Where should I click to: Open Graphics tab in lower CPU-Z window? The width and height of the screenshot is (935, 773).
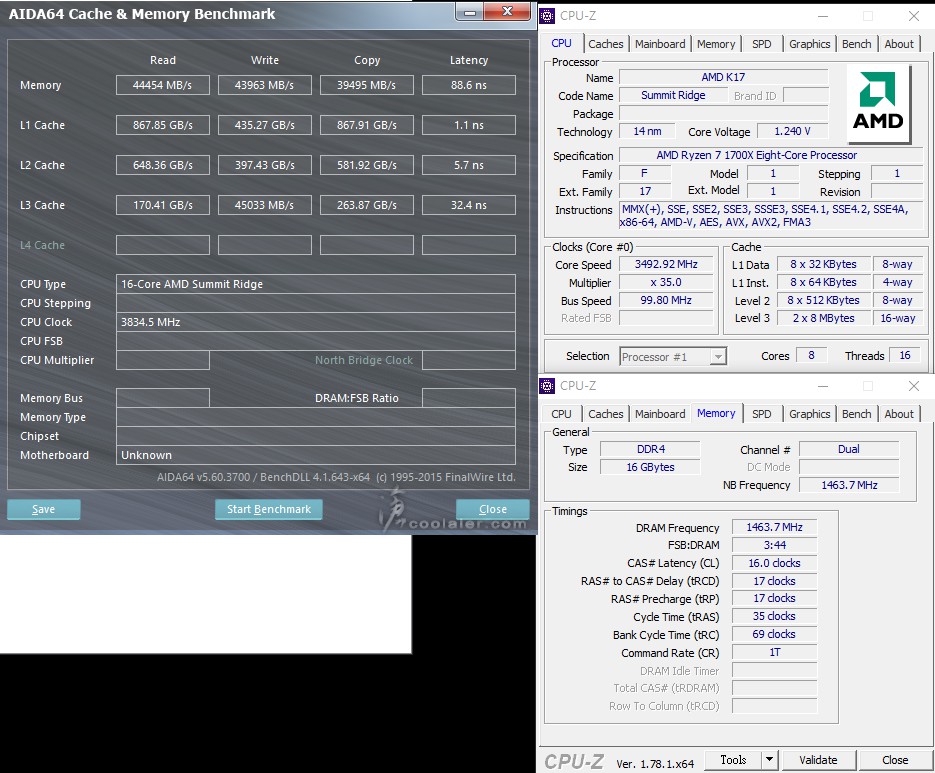pyautogui.click(x=809, y=414)
